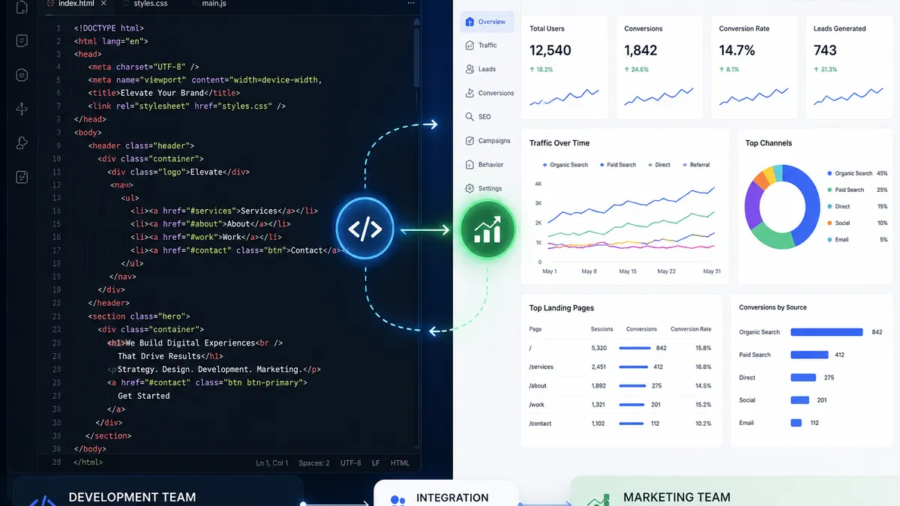The width and height of the screenshot is (900, 506).
Task: Click the Social 201 bar
Action: pyautogui.click(x=800, y=400)
